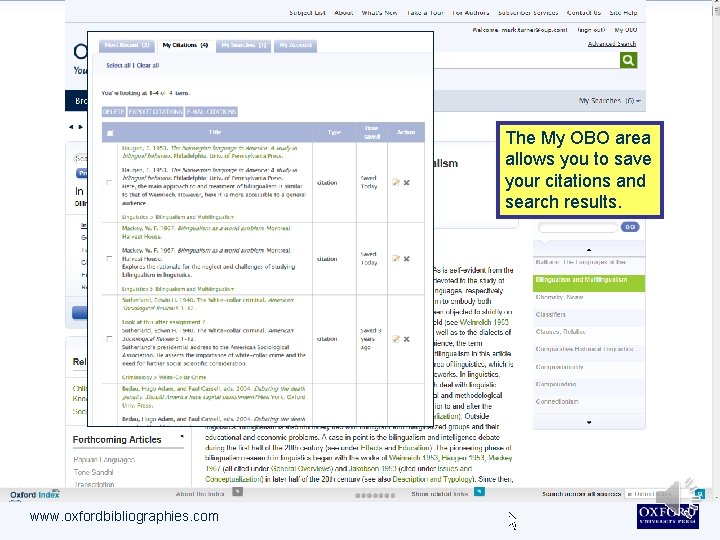Click the sign out link
720x540 pixels.
591,30
